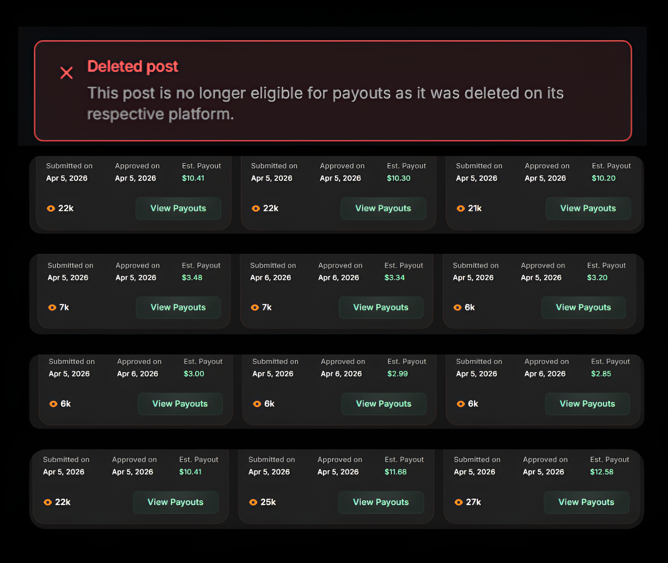Open View Payouts on the $3.20 card
This screenshot has height=563, width=668.
coord(583,307)
